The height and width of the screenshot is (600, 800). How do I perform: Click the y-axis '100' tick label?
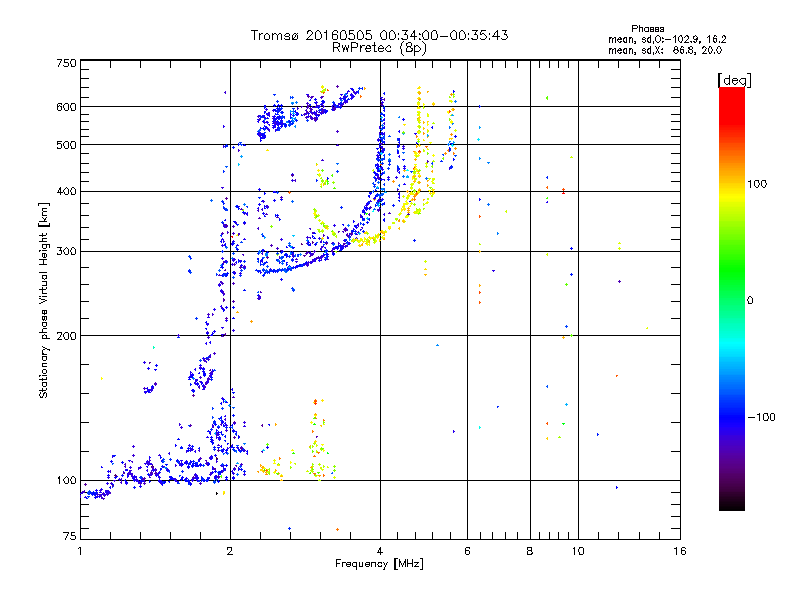pyautogui.click(x=66, y=481)
